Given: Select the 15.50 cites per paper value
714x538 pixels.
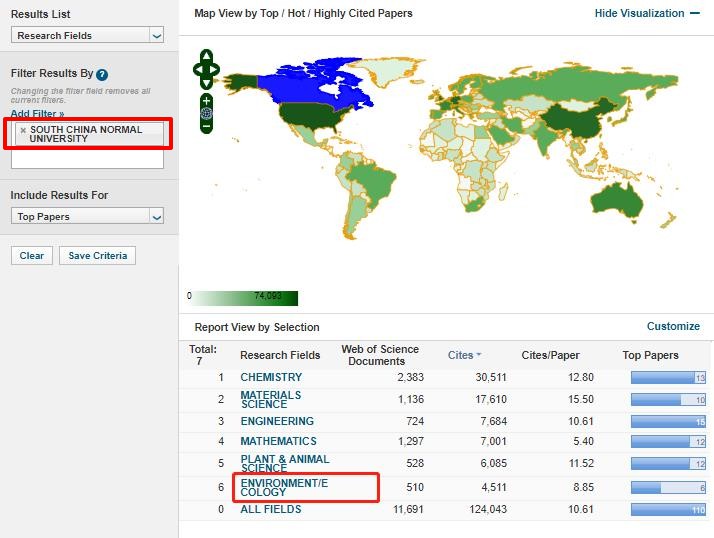Looking at the screenshot, I should coord(581,400).
